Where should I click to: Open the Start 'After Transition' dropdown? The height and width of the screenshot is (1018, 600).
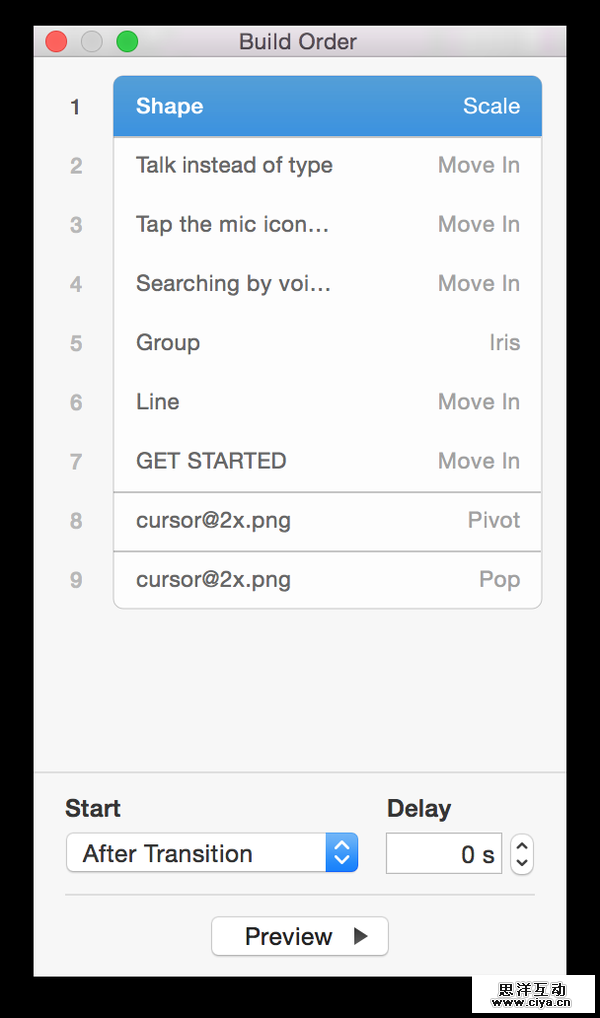195,854
